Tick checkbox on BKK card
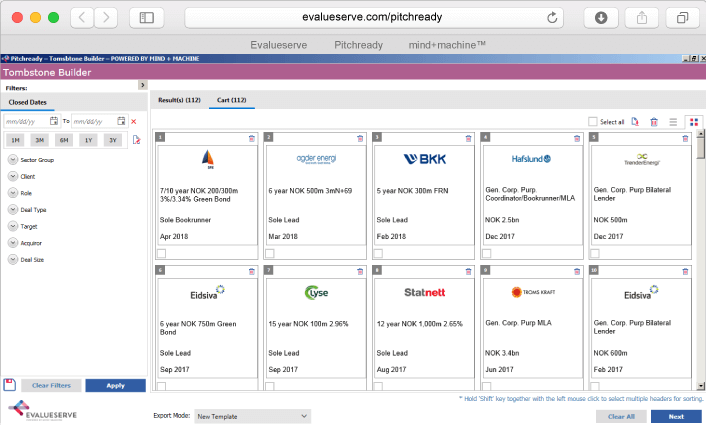This screenshot has height=425, width=706. tap(378, 253)
